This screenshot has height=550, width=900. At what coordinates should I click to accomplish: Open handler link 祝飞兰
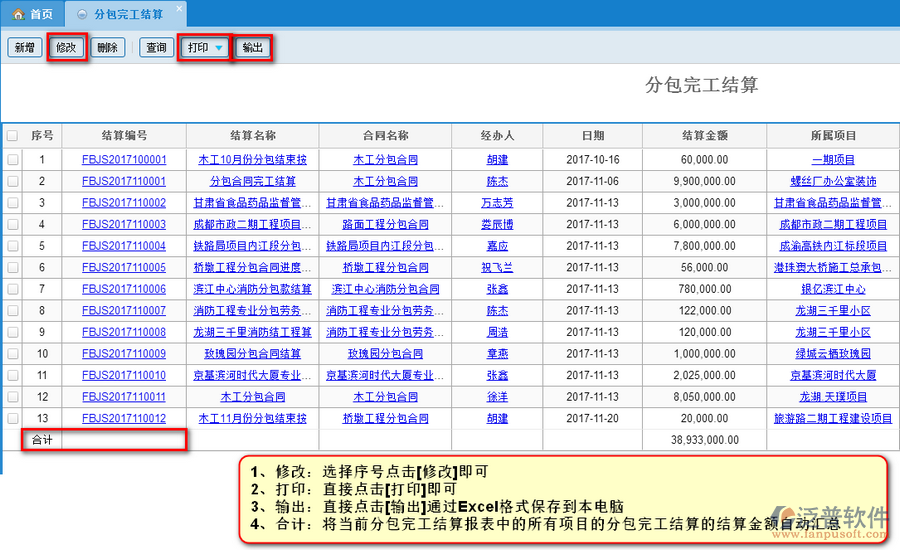[x=497, y=267]
